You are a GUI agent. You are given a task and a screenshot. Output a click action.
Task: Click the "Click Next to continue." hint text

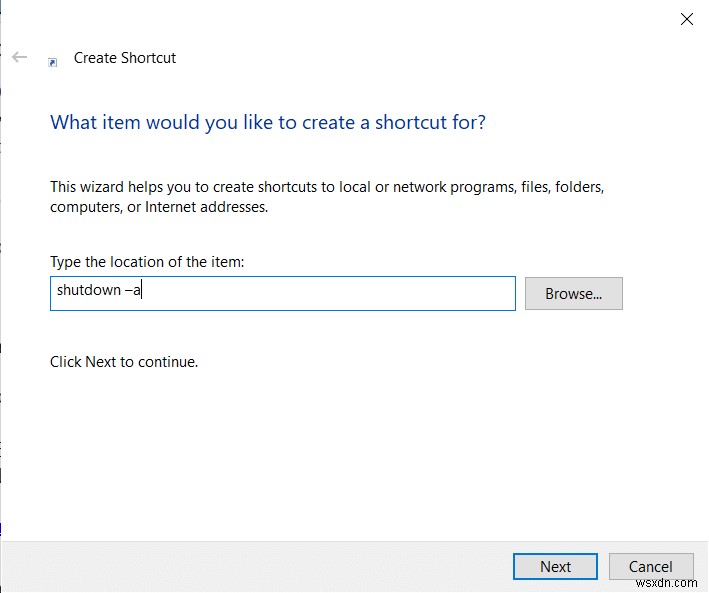124,362
